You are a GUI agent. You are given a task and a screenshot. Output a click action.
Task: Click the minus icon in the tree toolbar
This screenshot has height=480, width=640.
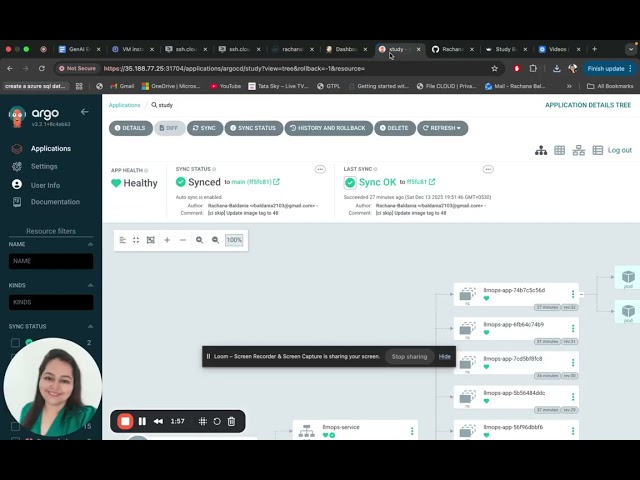tap(183, 240)
